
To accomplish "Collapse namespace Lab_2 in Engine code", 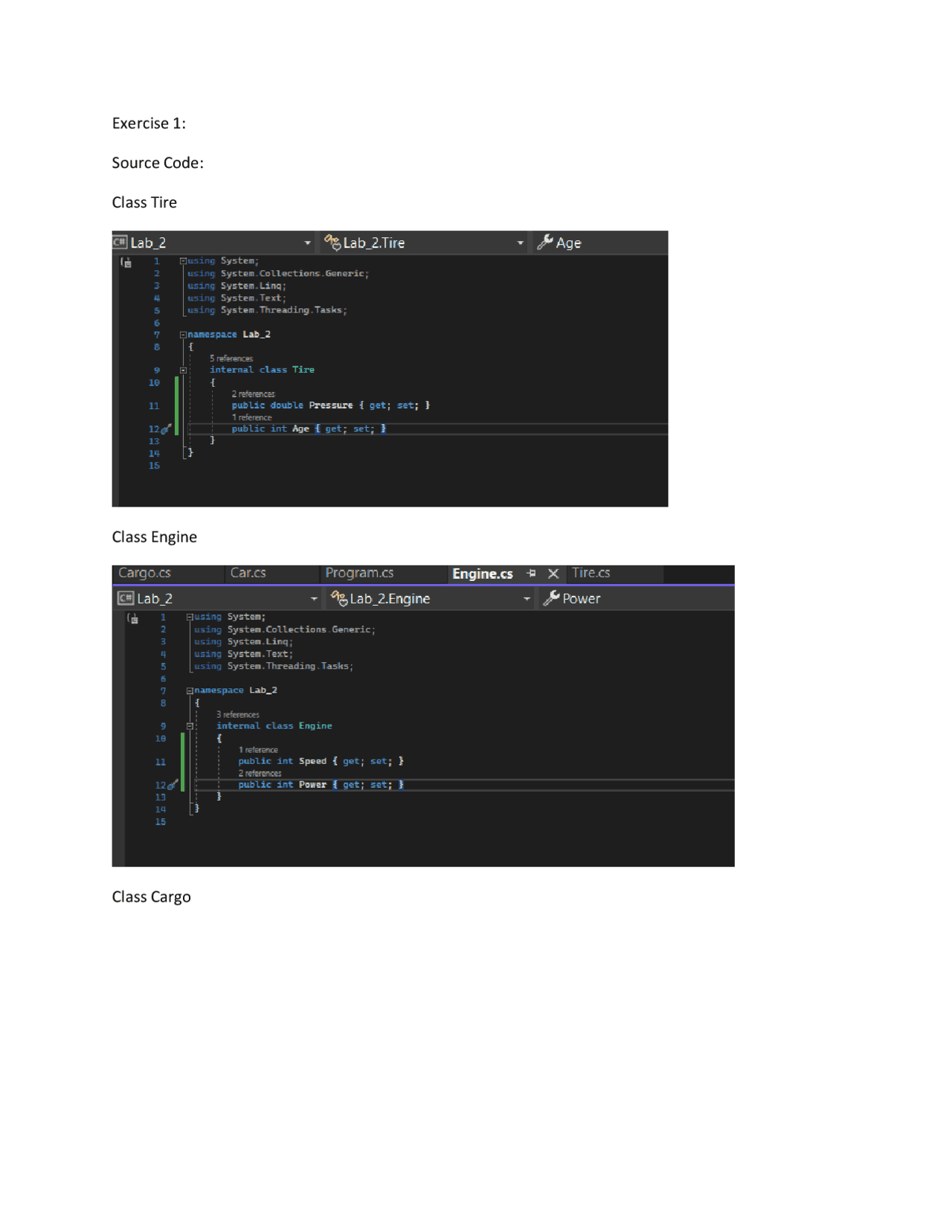I will click(x=190, y=690).
